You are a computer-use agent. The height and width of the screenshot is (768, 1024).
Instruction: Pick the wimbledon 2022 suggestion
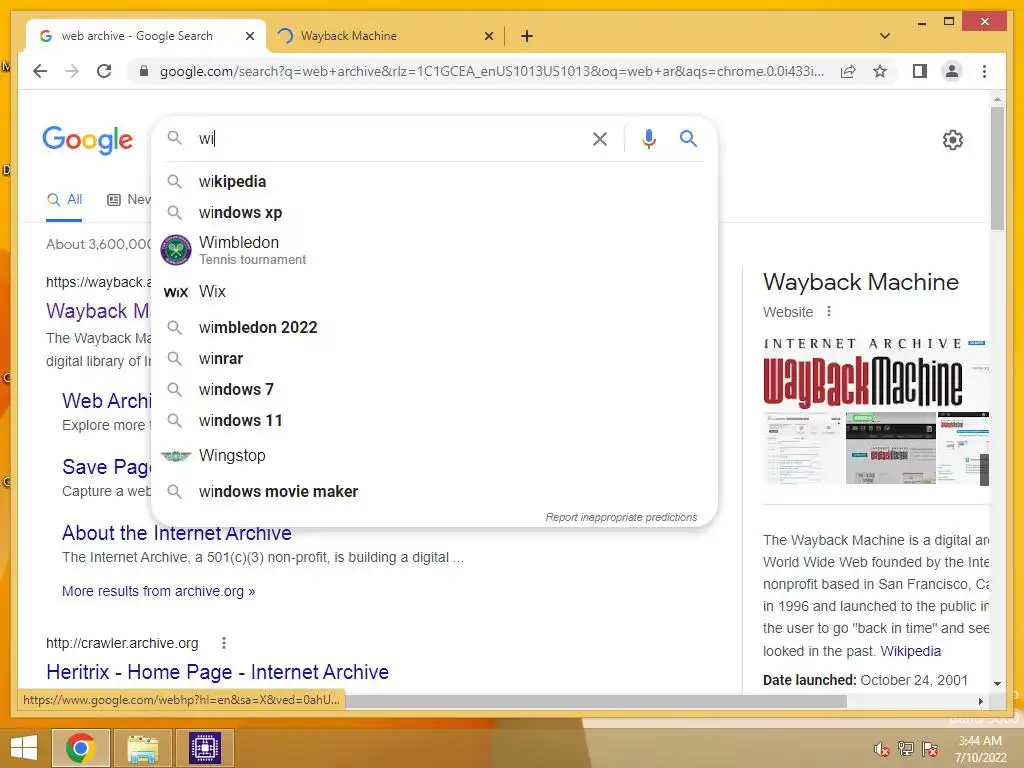pos(434,327)
